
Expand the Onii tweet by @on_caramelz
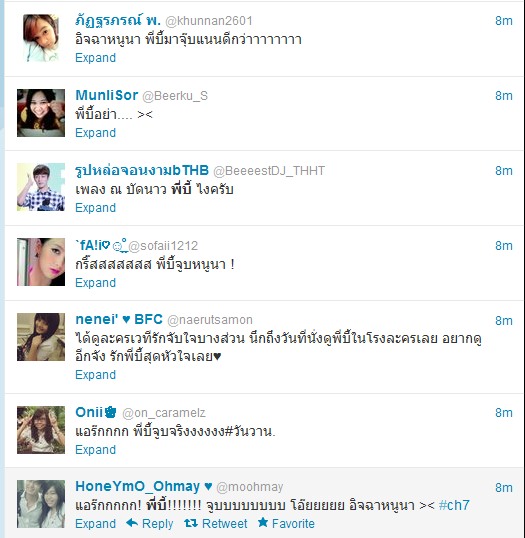(x=95, y=449)
